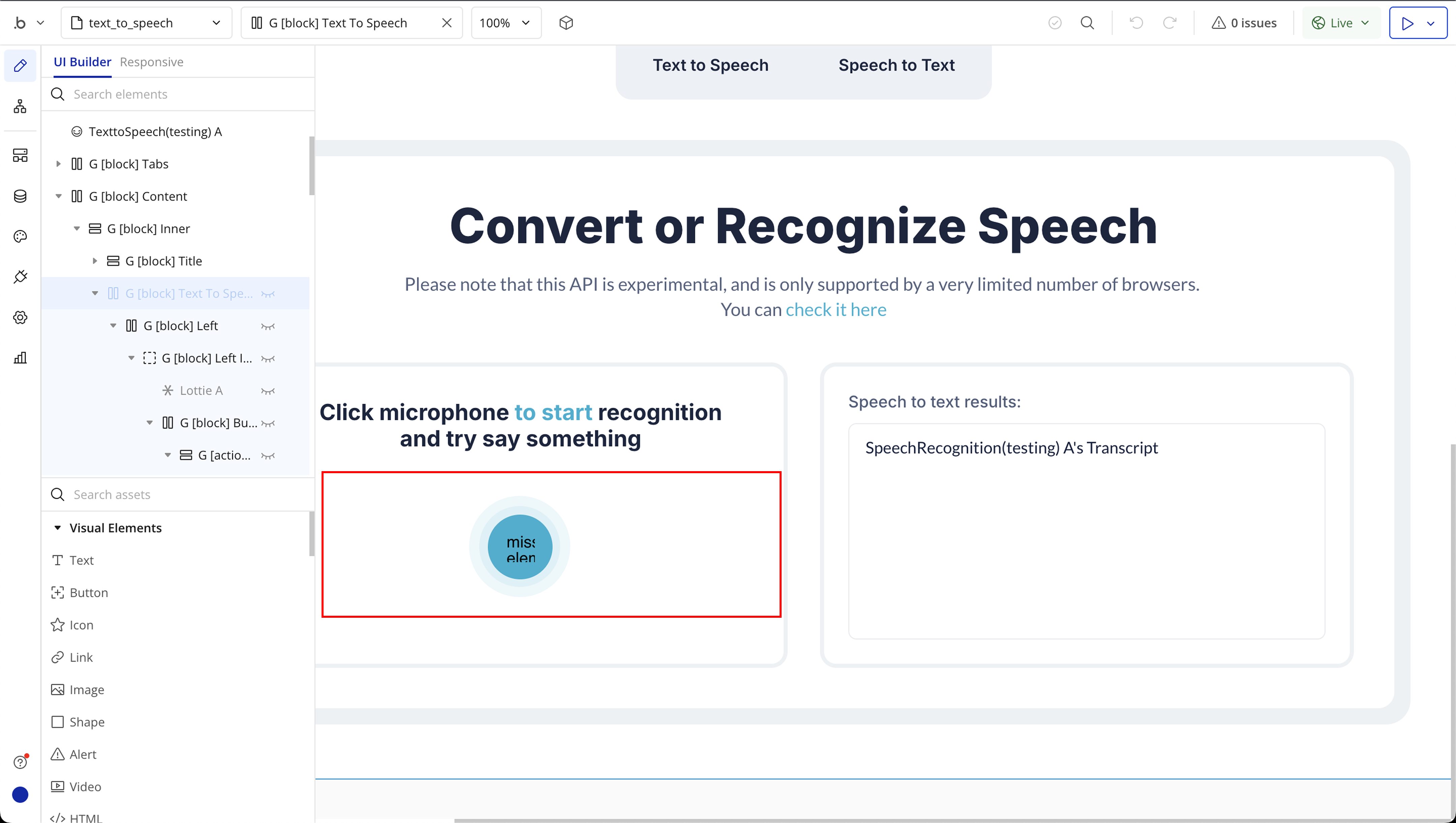
Task: Open the 100% zoom dropdown
Action: point(505,23)
